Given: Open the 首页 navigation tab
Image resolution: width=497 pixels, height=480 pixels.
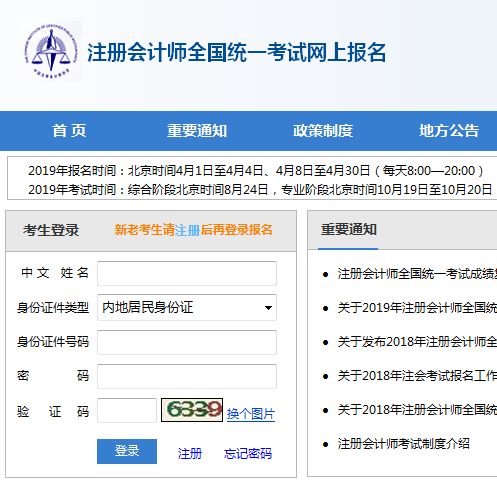Looking at the screenshot, I should click(x=69, y=131).
